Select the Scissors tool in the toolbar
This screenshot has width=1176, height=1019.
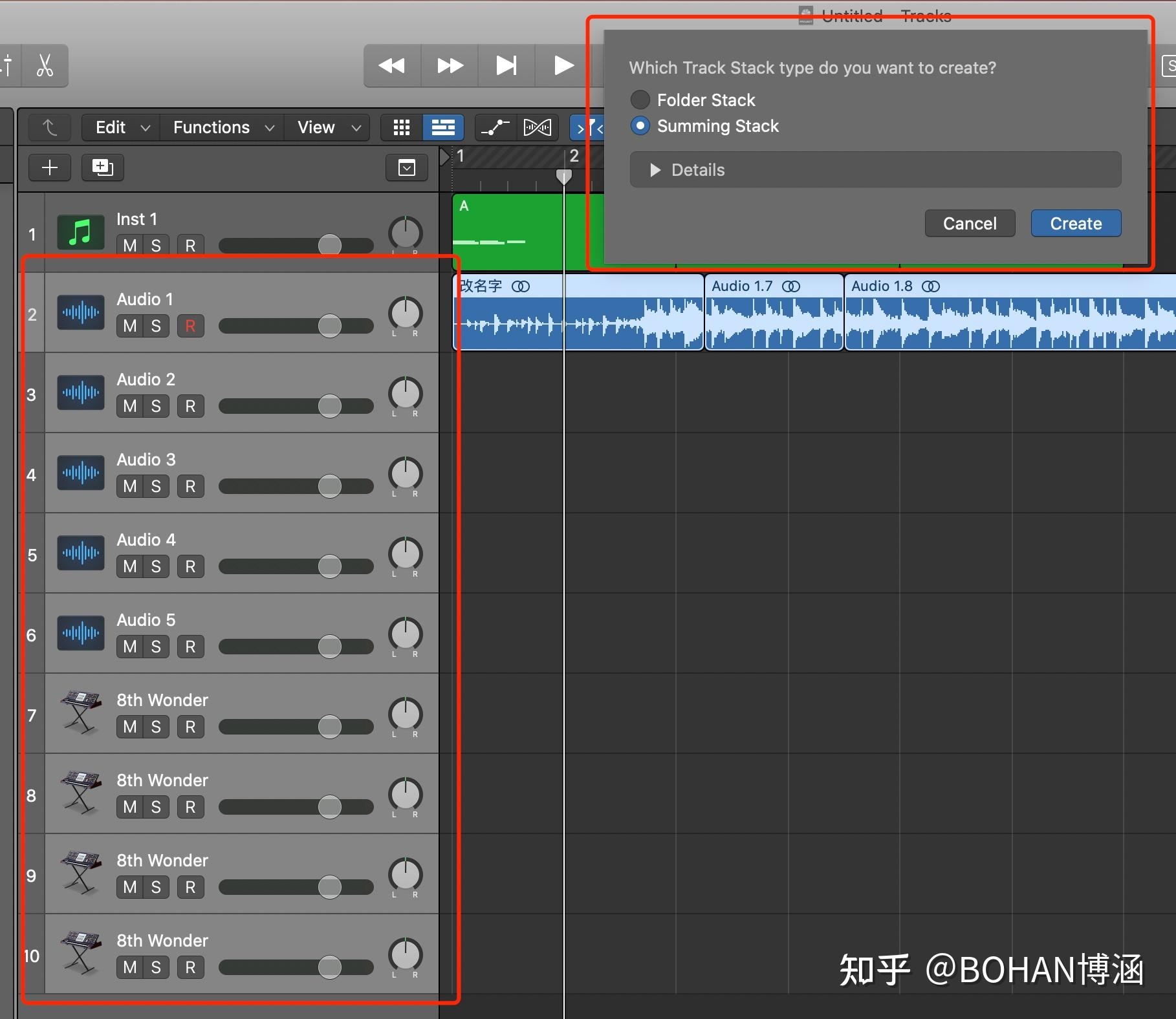pyautogui.click(x=44, y=65)
